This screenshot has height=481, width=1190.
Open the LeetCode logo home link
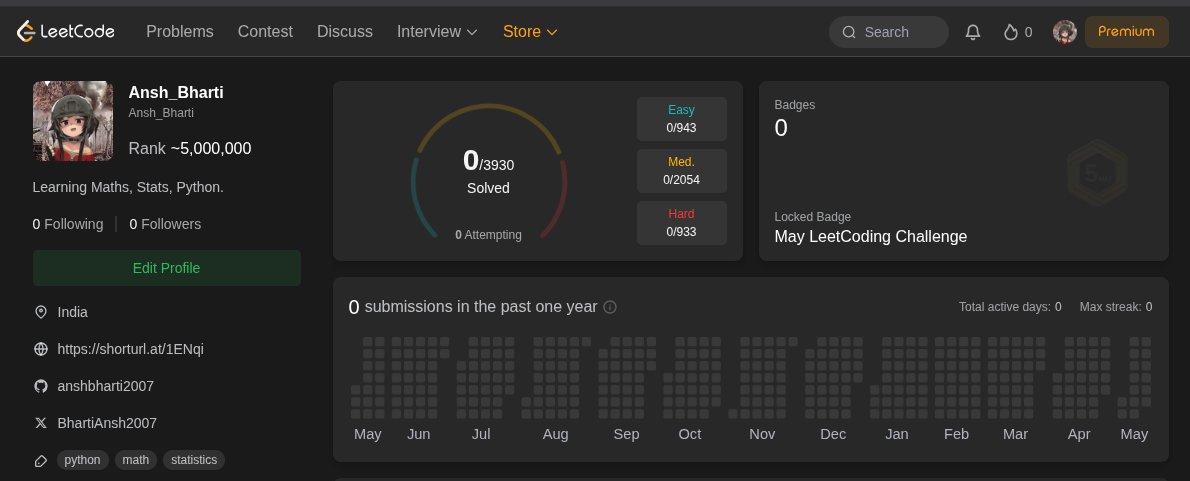click(x=66, y=32)
